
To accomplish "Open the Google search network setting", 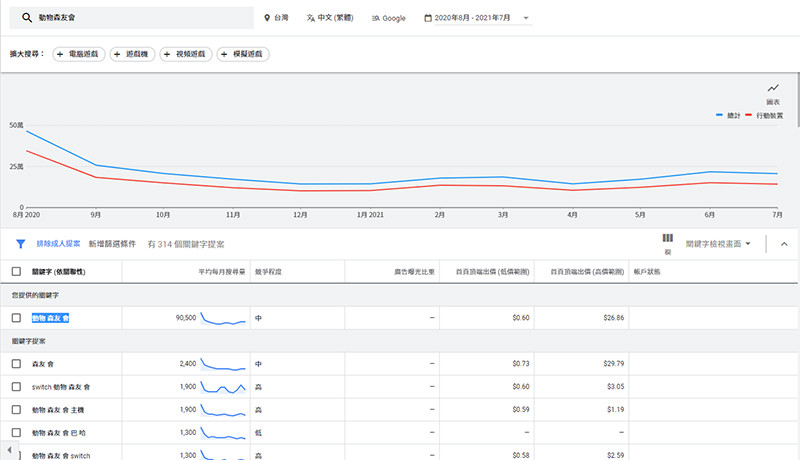I will coord(389,18).
